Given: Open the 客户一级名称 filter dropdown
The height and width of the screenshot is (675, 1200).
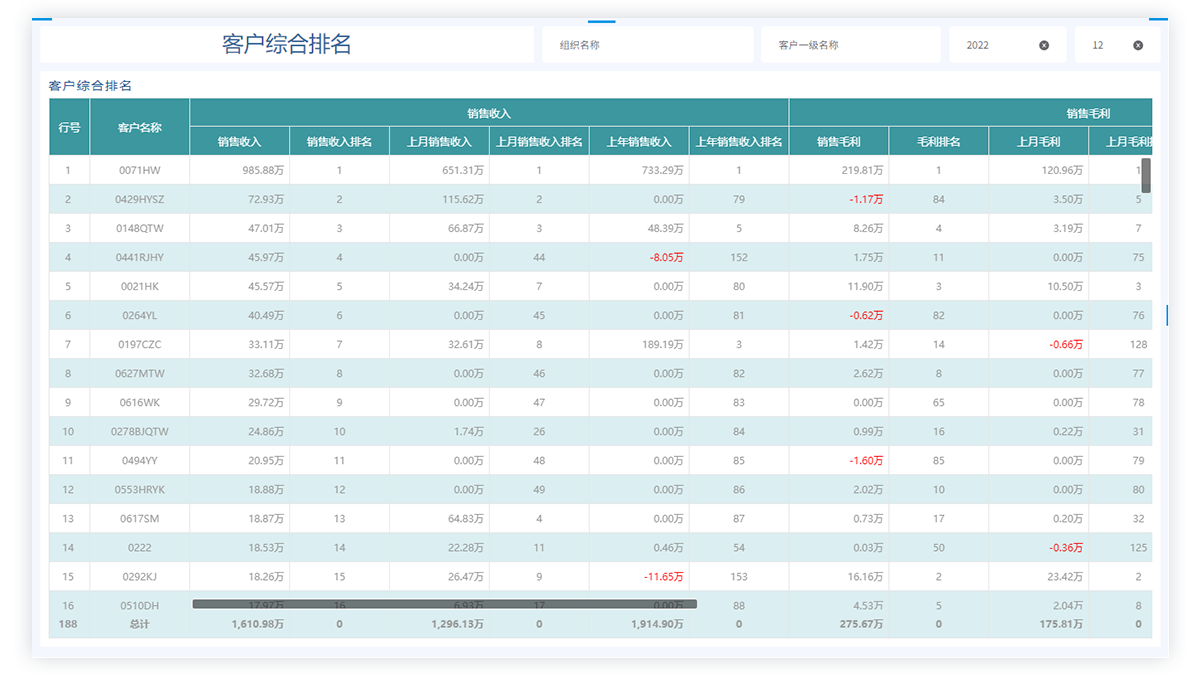Looking at the screenshot, I should [x=850, y=45].
